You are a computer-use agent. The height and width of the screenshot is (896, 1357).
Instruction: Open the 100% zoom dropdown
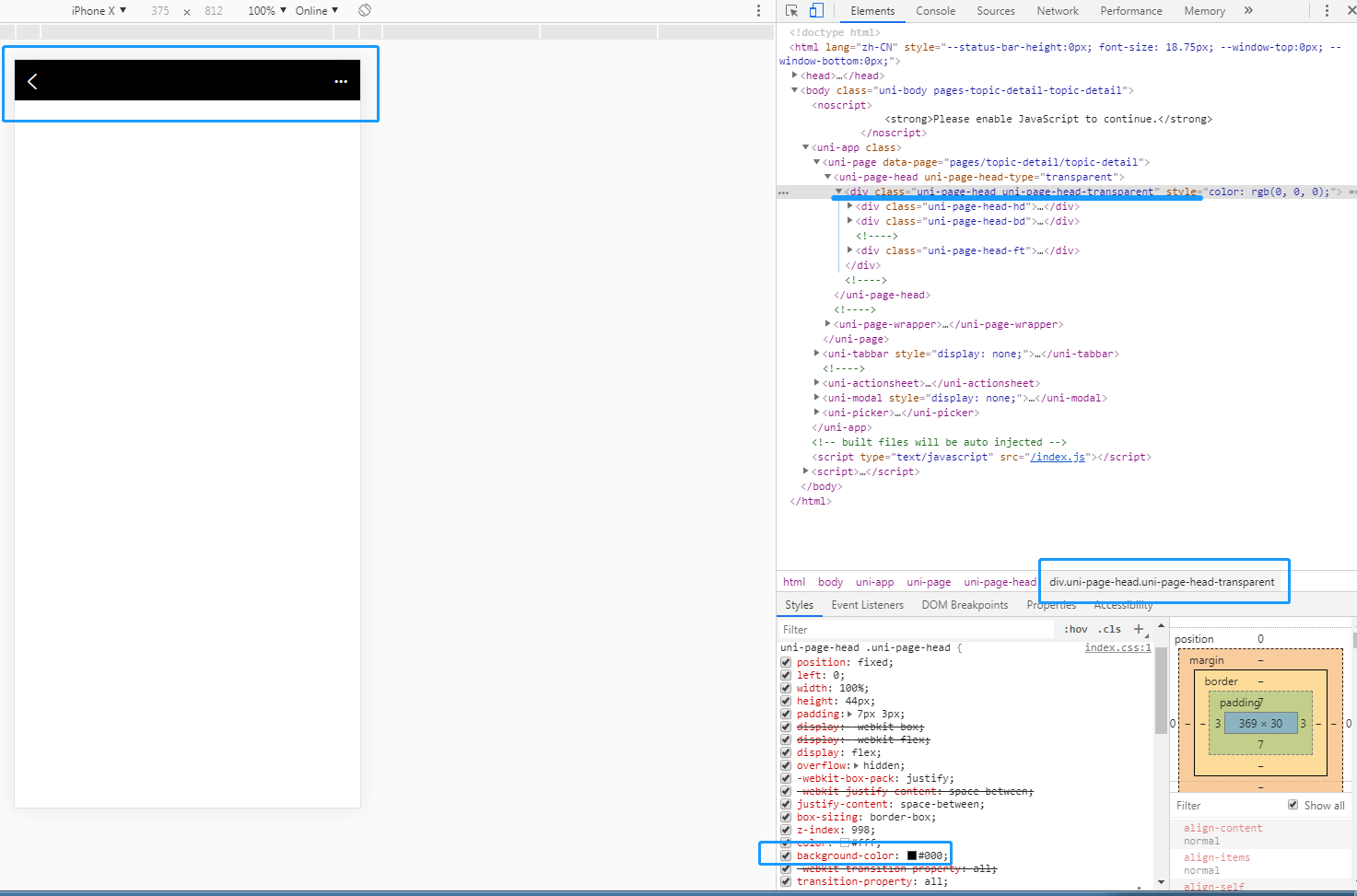(267, 10)
